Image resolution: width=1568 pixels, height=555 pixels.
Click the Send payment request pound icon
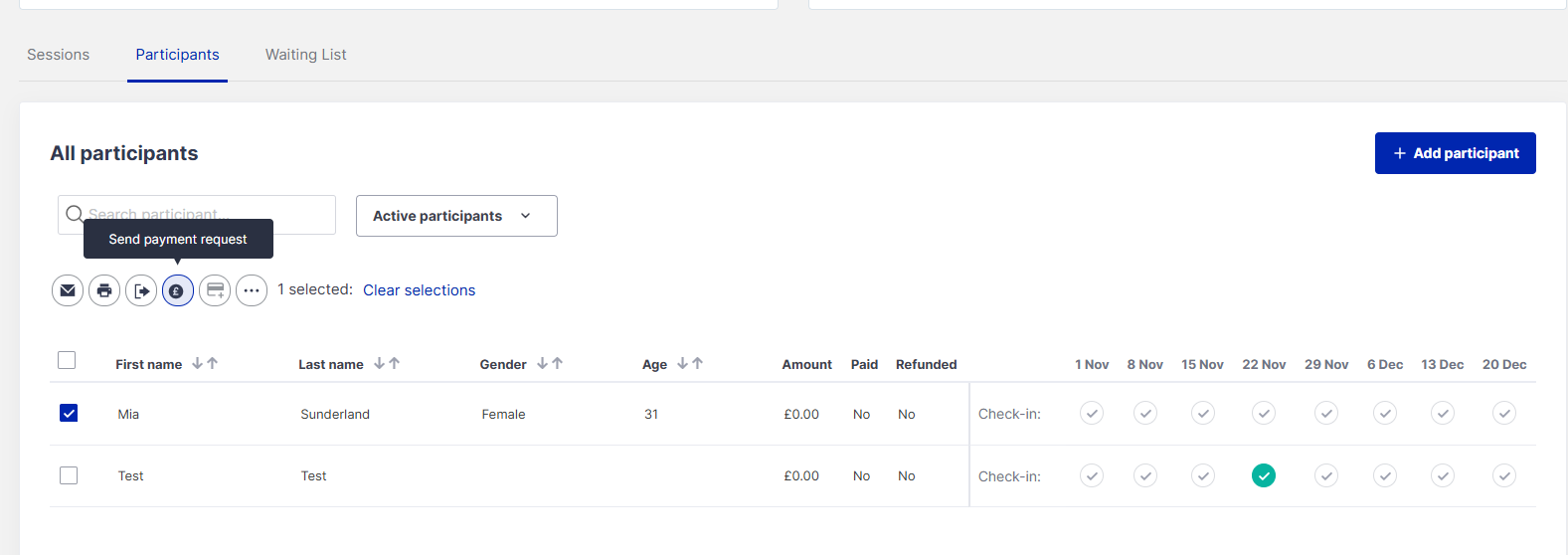178,290
